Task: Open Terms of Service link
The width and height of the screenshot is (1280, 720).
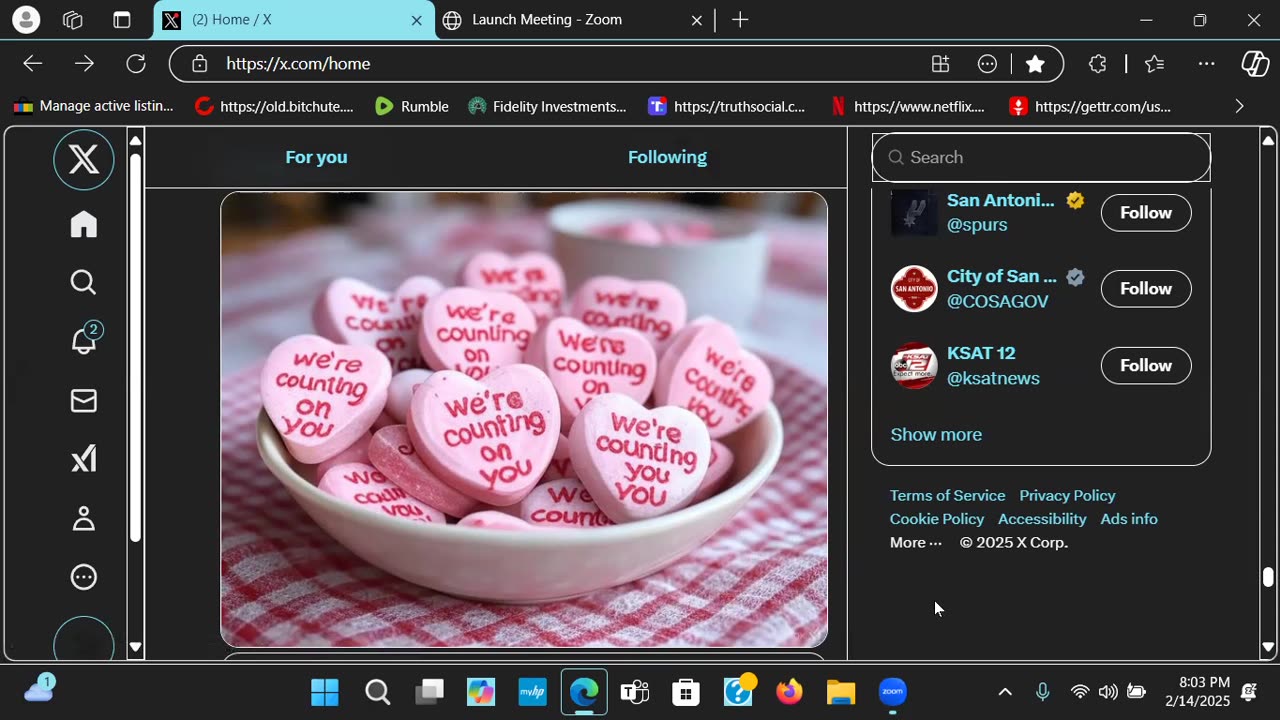Action: pyautogui.click(x=948, y=495)
